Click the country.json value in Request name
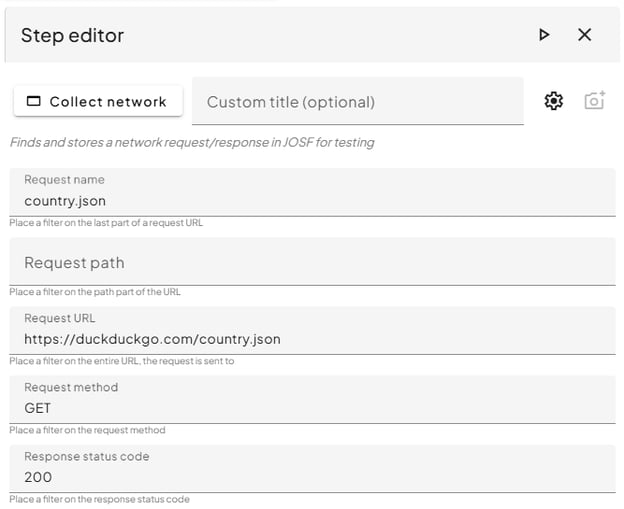Image resolution: width=624 pixels, height=509 pixels. (65, 201)
